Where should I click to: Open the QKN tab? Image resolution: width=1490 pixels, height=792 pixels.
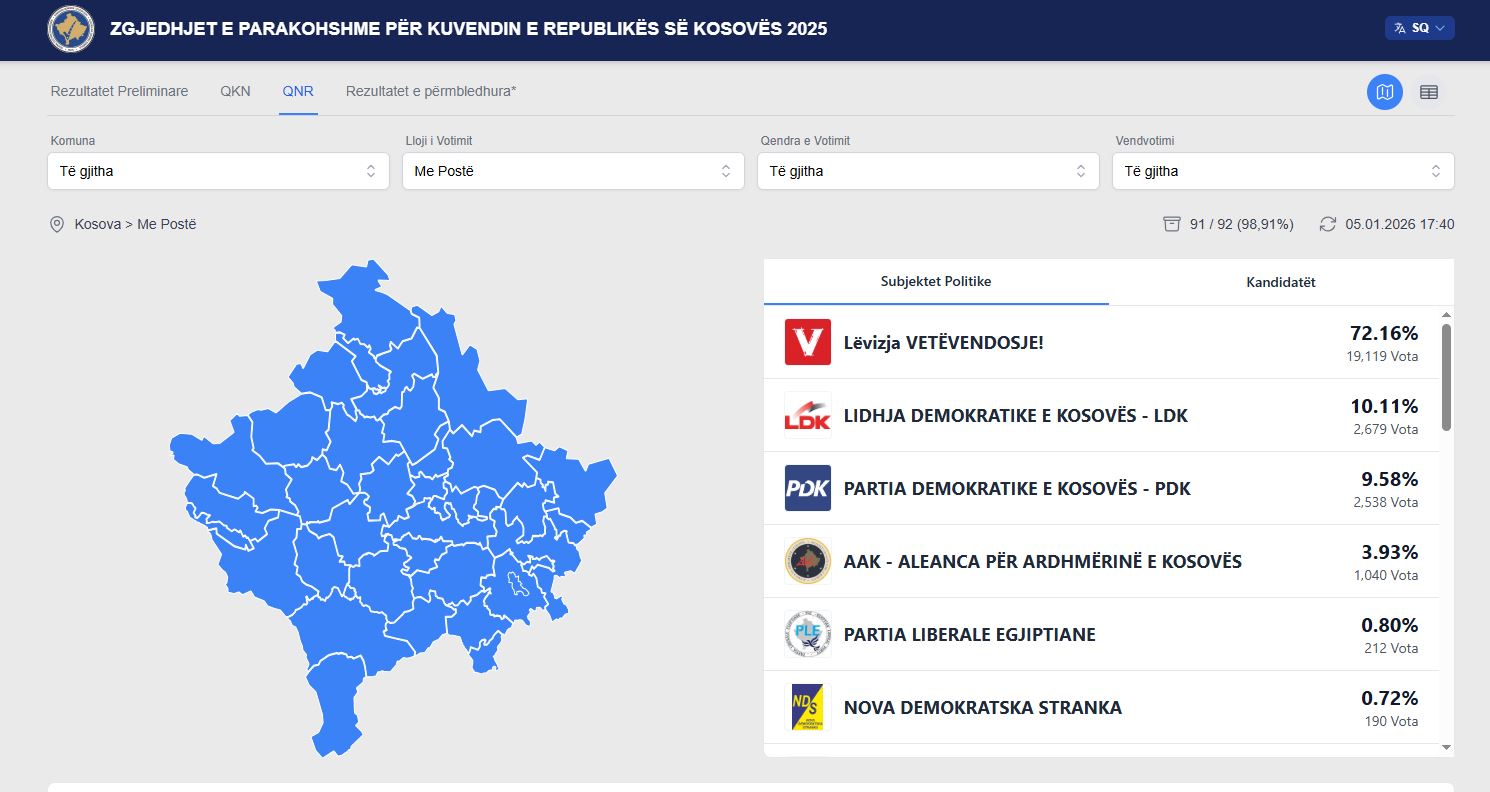pyautogui.click(x=235, y=91)
